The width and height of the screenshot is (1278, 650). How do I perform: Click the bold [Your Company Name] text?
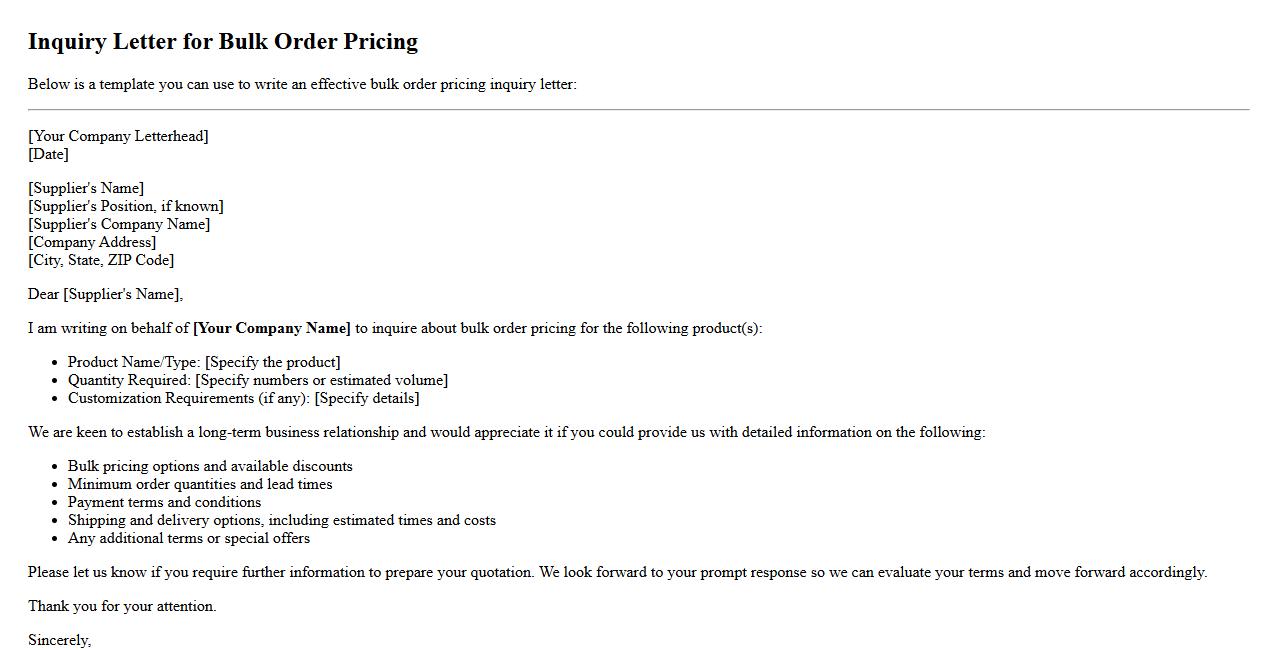[x=272, y=328]
